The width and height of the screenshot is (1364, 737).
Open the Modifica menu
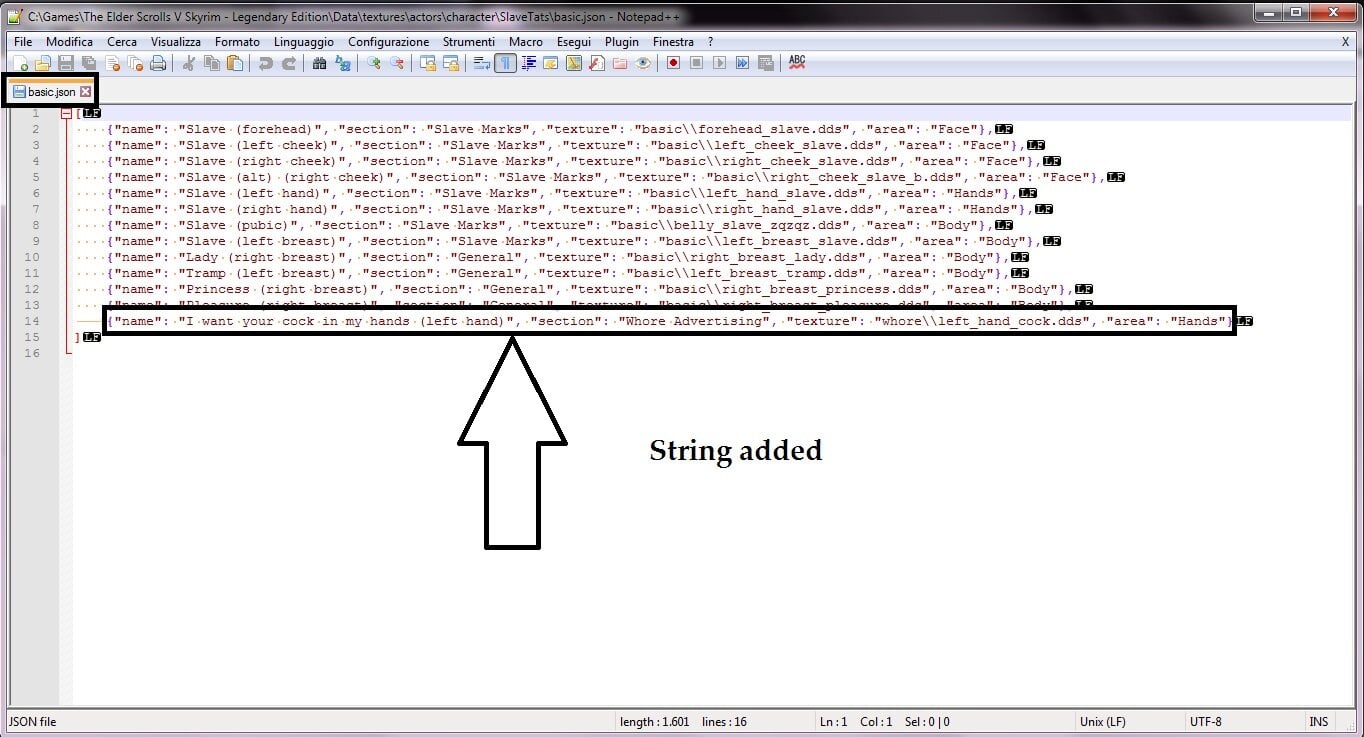click(x=69, y=42)
